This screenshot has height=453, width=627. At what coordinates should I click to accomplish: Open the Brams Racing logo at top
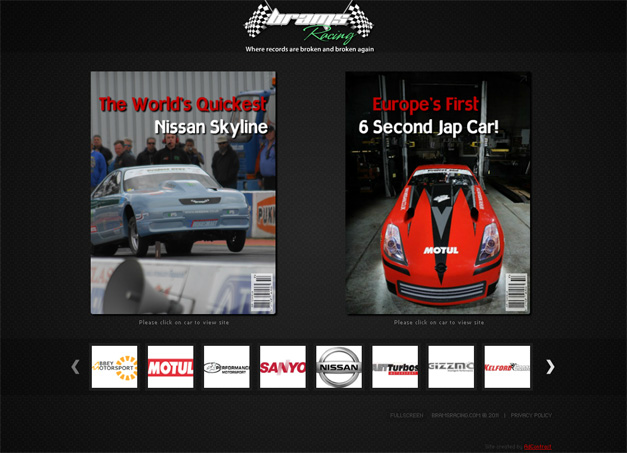pyautogui.click(x=309, y=26)
